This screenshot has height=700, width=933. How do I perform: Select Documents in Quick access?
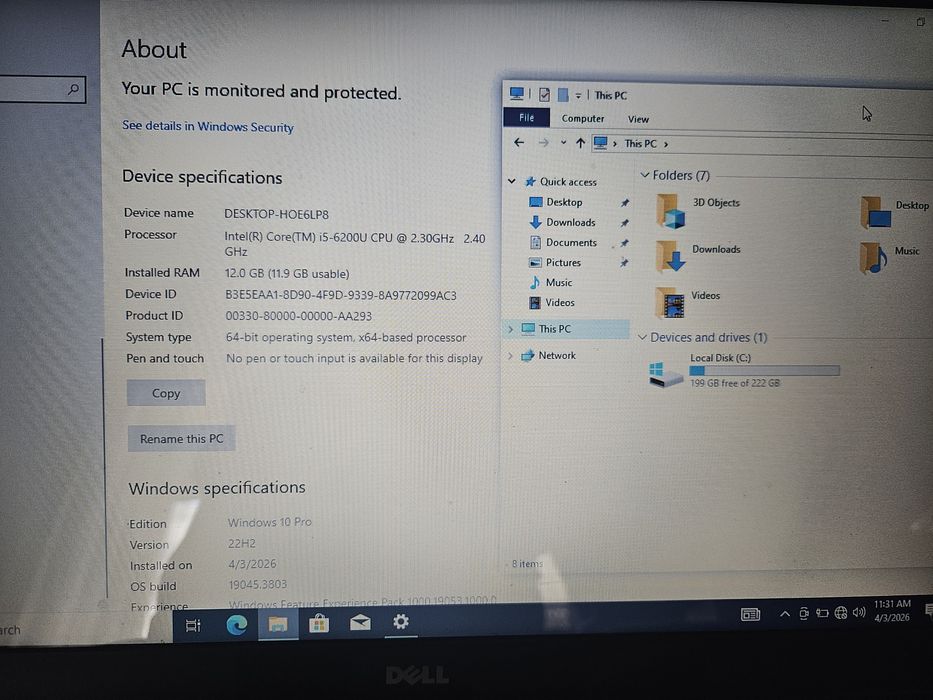(571, 243)
